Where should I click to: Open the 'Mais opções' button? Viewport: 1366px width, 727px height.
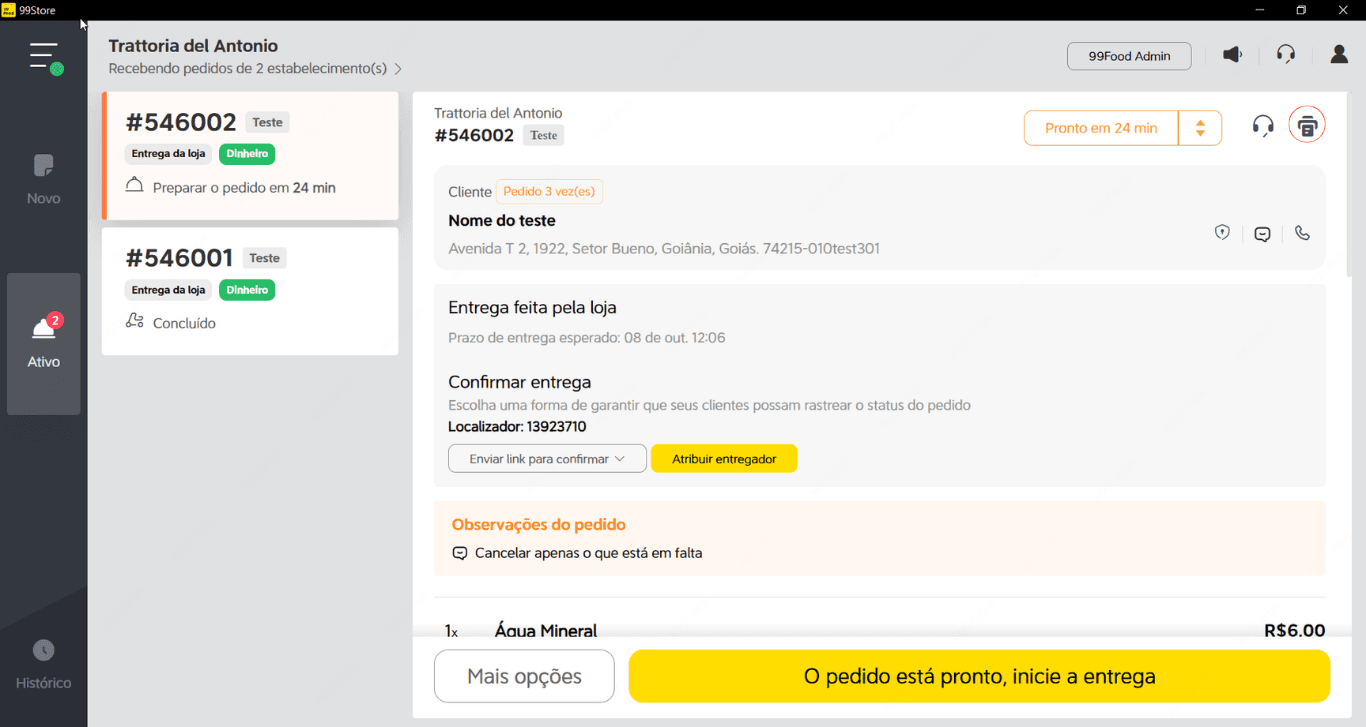(524, 677)
